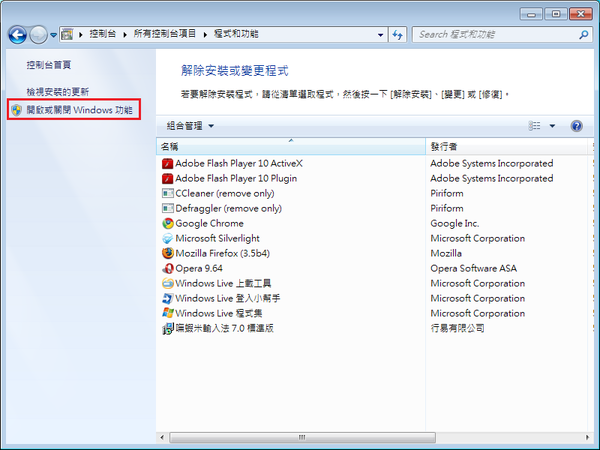Select the 'Microsoft Silverlight' entry text
This screenshot has width=600, height=450.
(217, 238)
